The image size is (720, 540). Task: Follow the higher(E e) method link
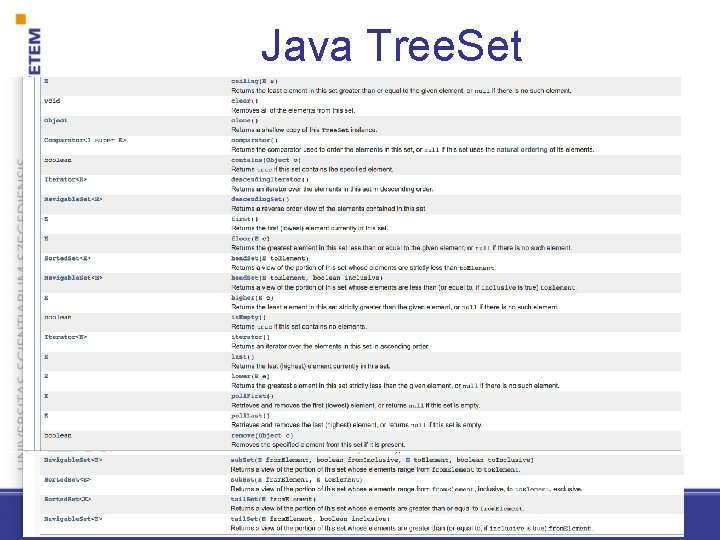[x=252, y=298]
